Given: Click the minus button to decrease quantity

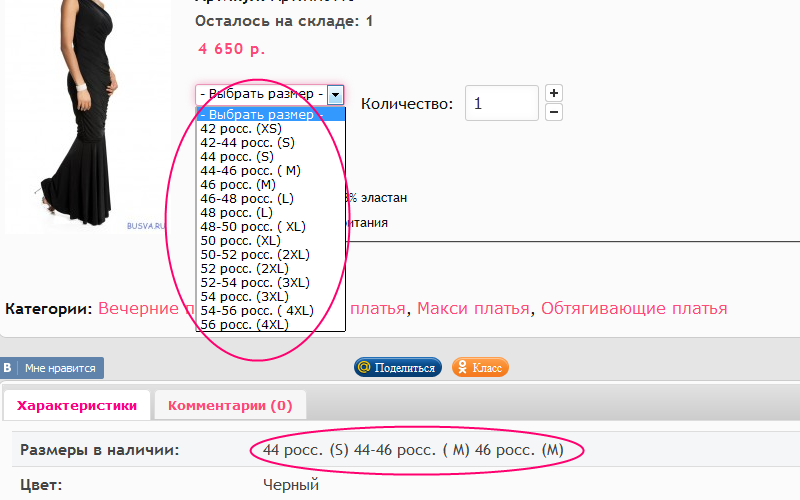Looking at the screenshot, I should click(x=554, y=112).
